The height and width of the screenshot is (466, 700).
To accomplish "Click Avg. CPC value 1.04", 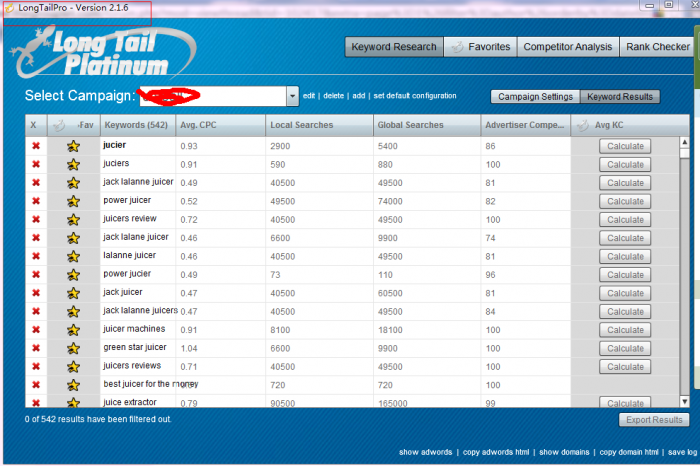I will tap(189, 348).
